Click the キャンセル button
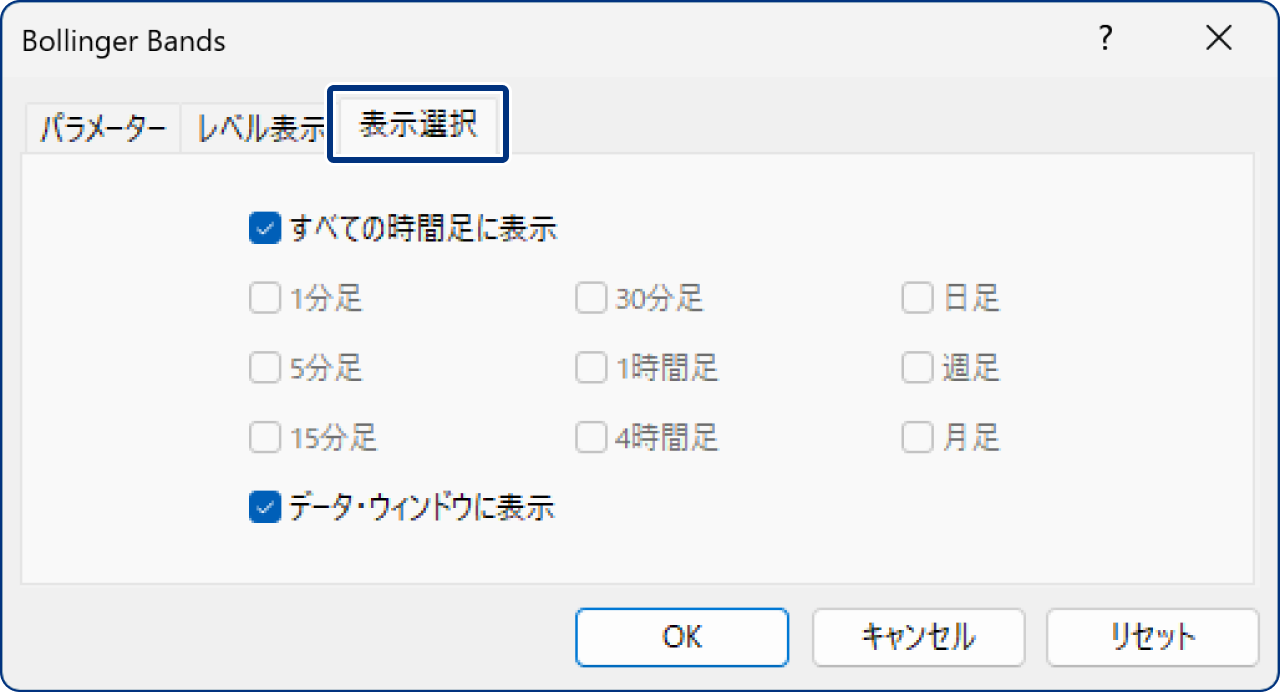The width and height of the screenshot is (1280, 692). pyautogui.click(x=918, y=637)
